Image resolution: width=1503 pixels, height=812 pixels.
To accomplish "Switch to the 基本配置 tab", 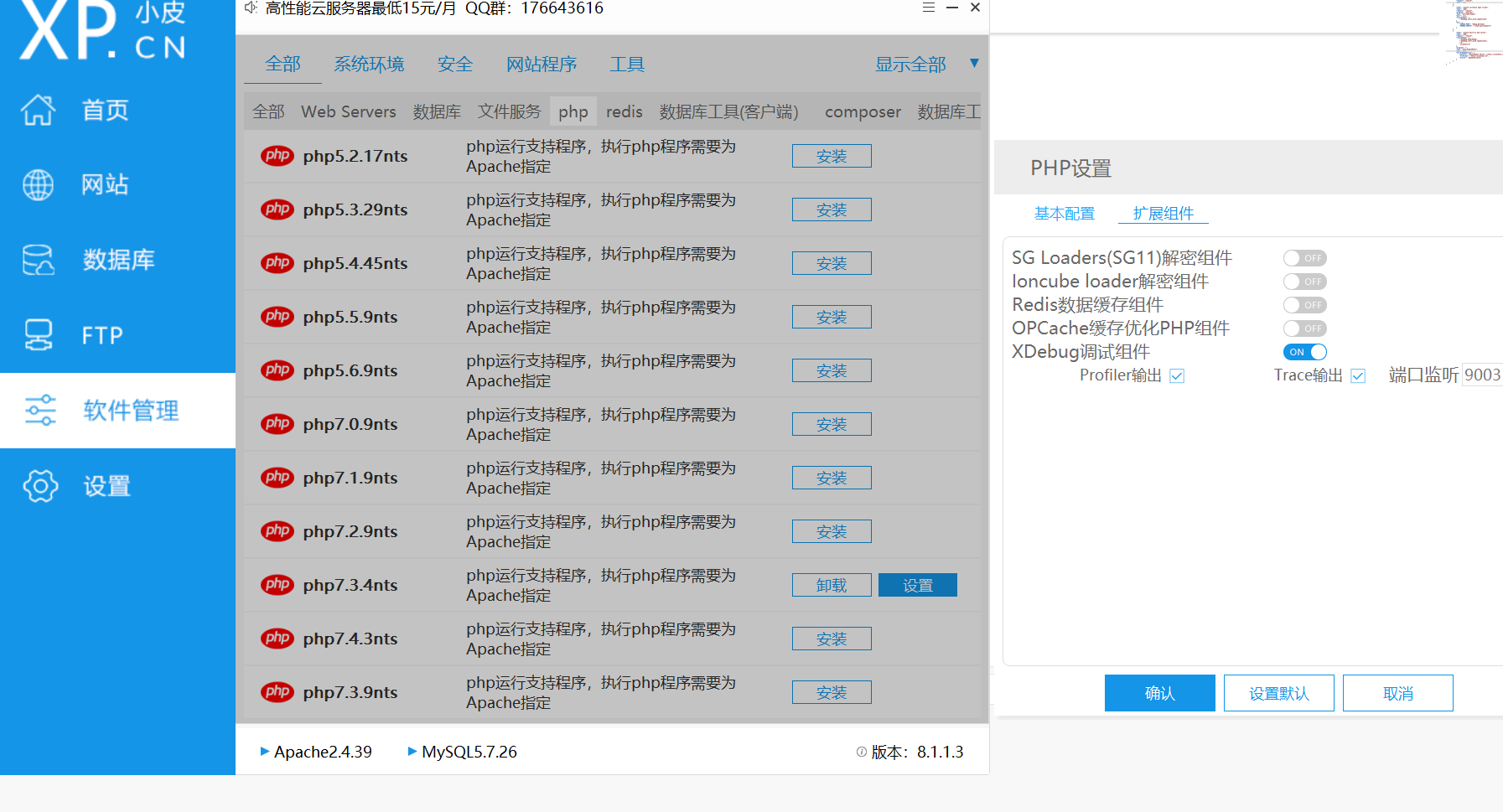I will [x=1064, y=214].
